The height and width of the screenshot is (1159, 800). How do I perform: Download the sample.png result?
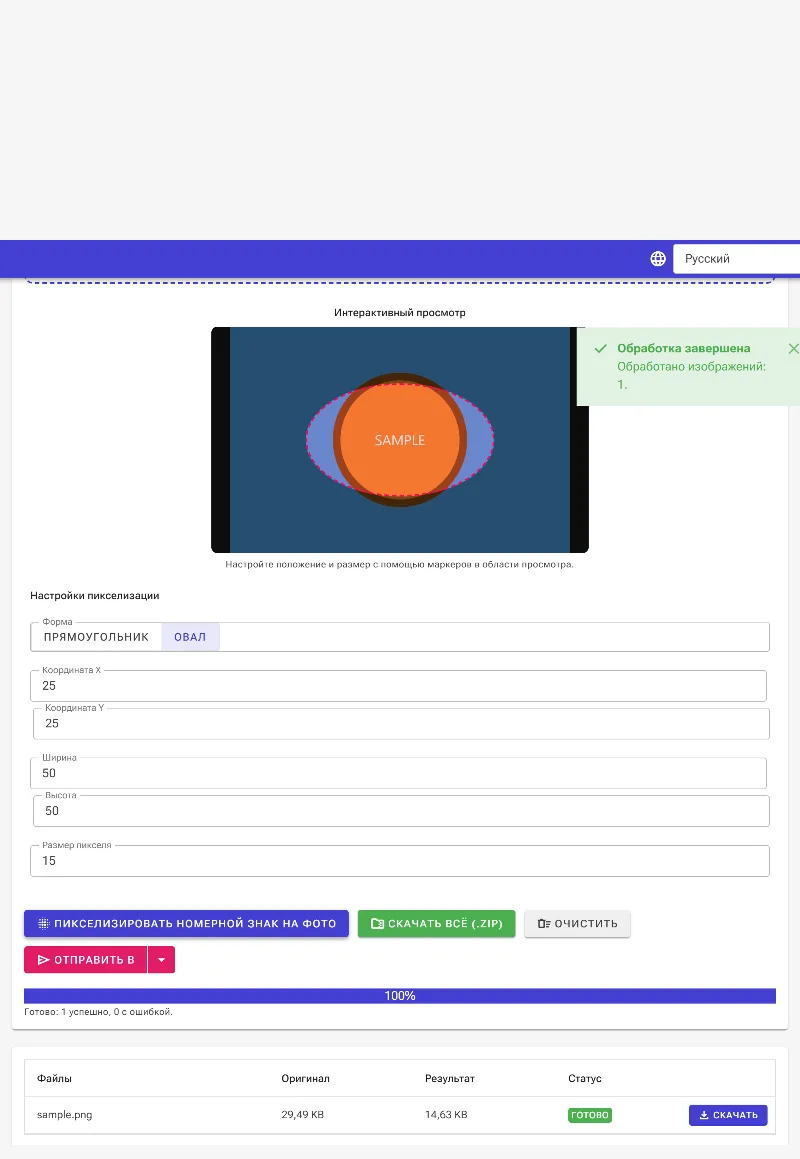coord(728,1115)
